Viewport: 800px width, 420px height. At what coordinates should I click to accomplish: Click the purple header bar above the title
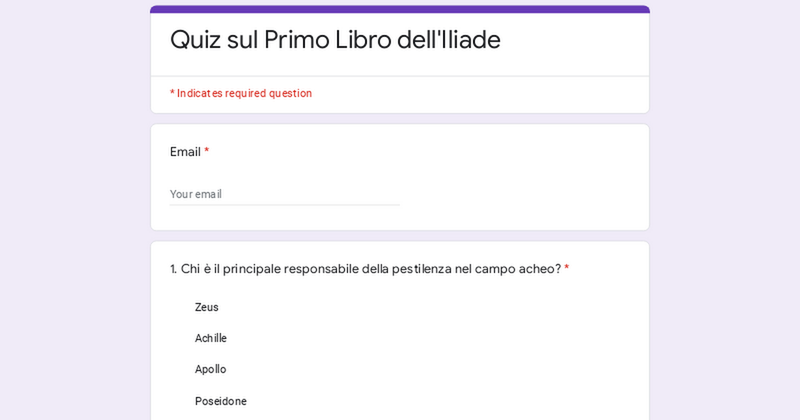pos(400,9)
